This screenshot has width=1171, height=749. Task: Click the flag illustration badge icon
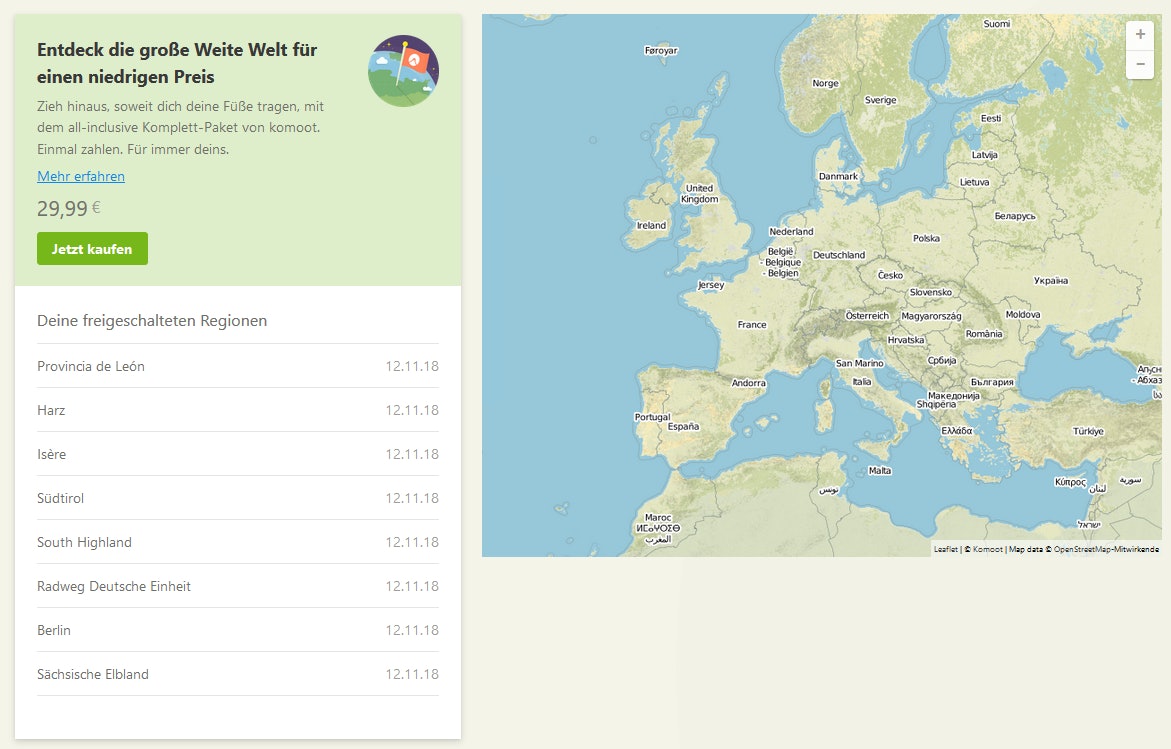click(x=403, y=70)
